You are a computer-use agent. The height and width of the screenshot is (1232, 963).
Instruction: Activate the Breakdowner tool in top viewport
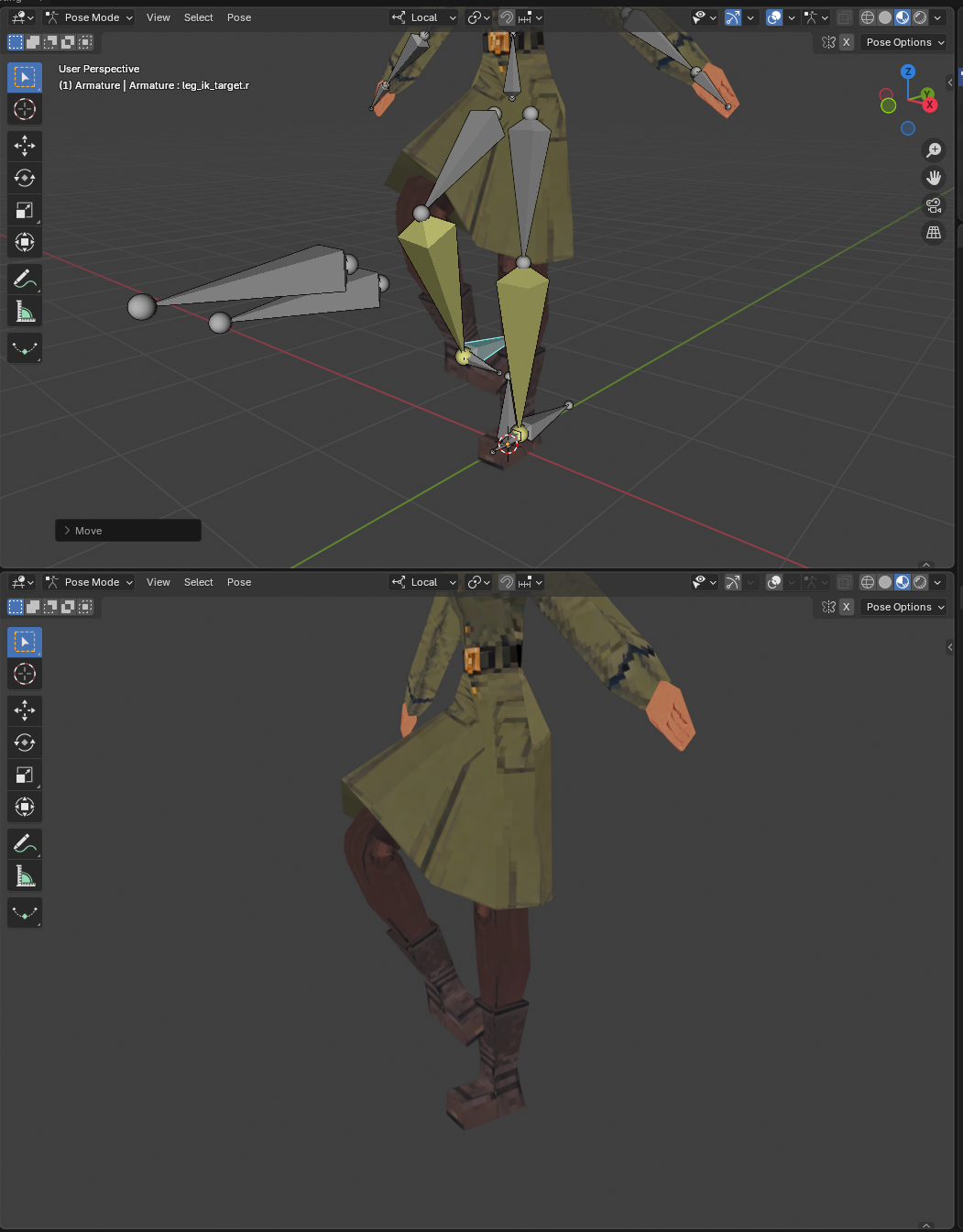point(25,348)
